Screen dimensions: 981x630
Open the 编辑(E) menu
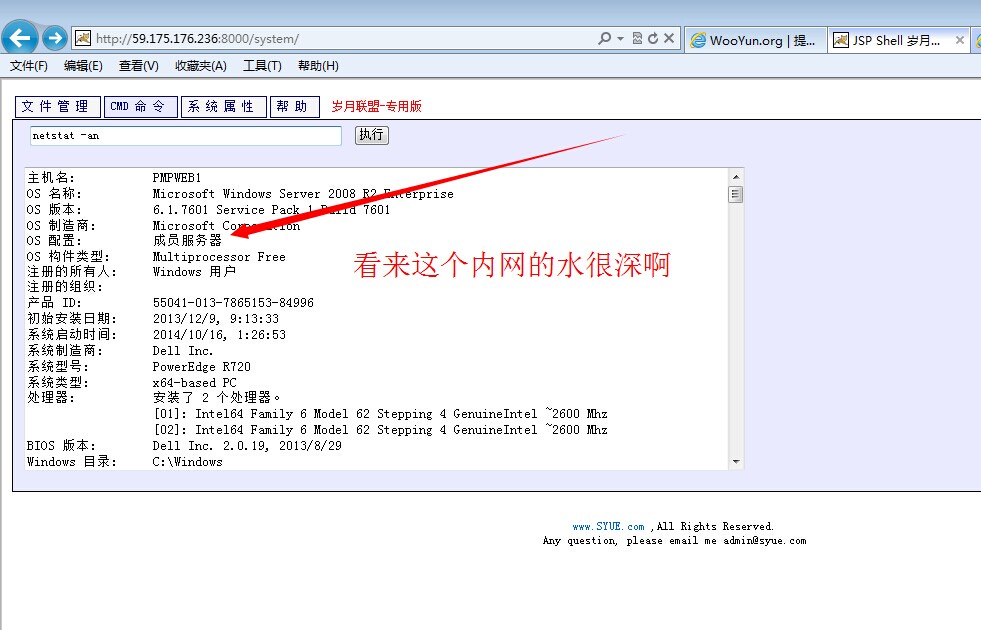pyautogui.click(x=83, y=66)
